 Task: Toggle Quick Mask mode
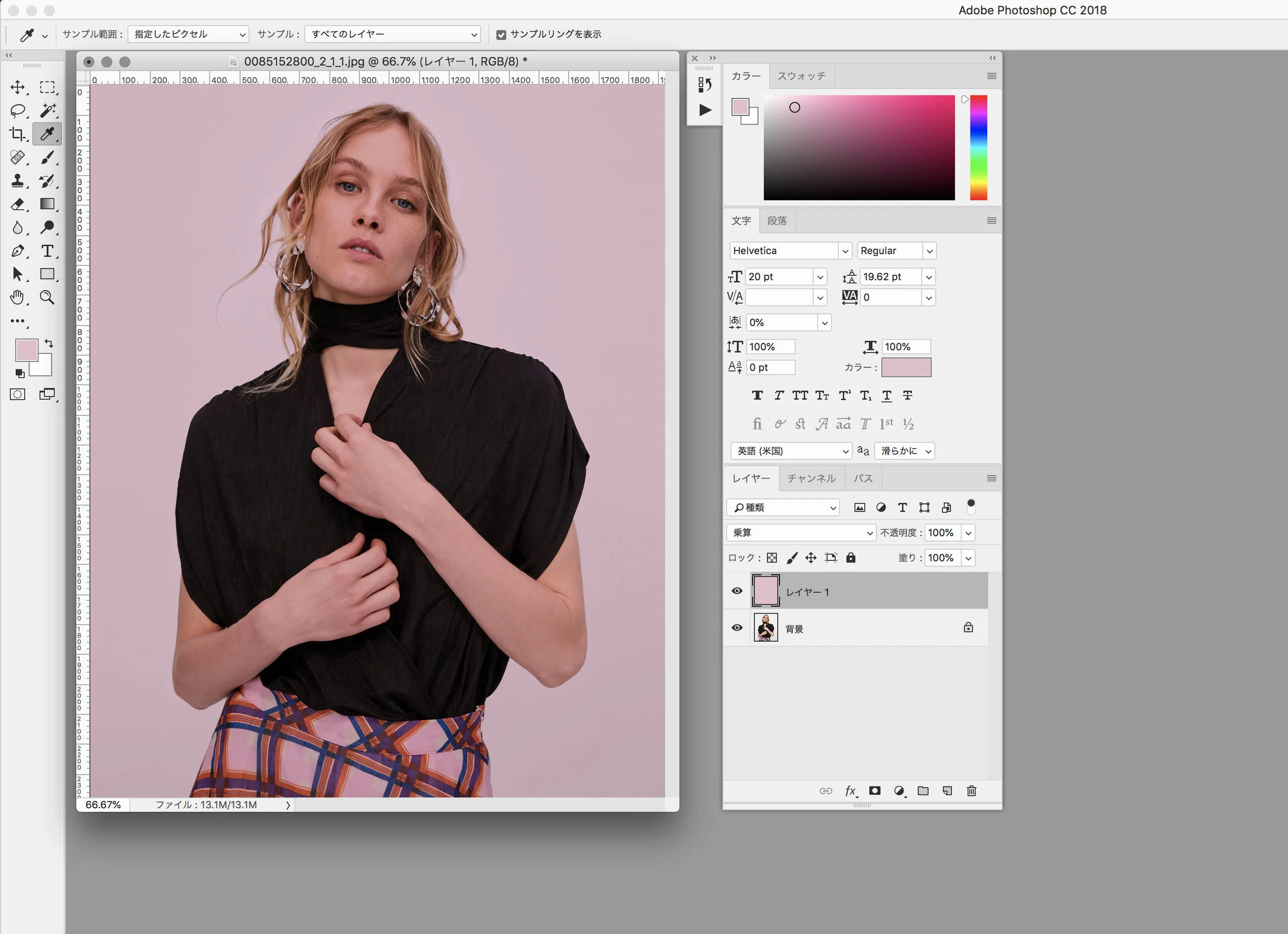[x=18, y=394]
